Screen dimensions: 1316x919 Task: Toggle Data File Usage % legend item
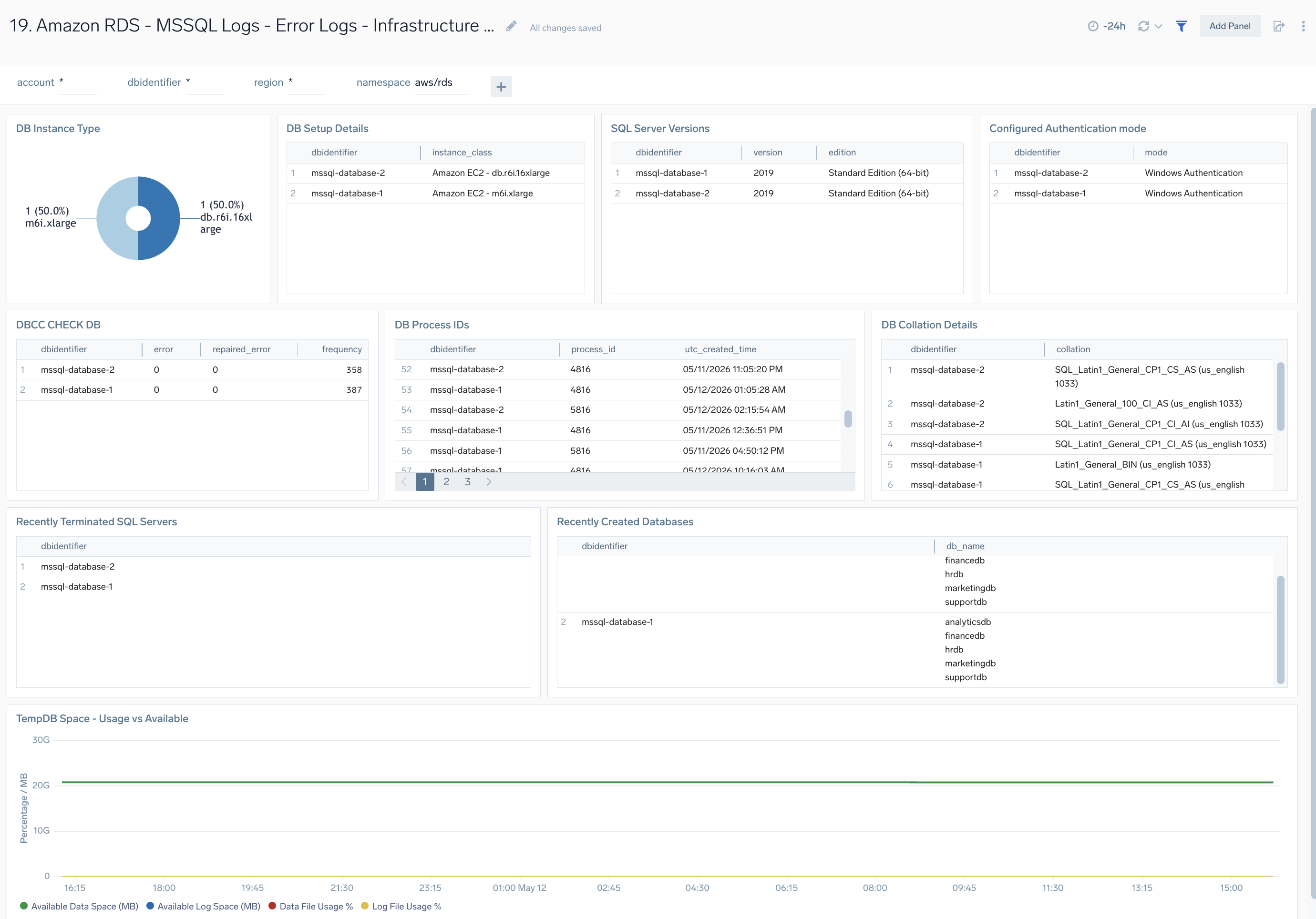click(311, 907)
